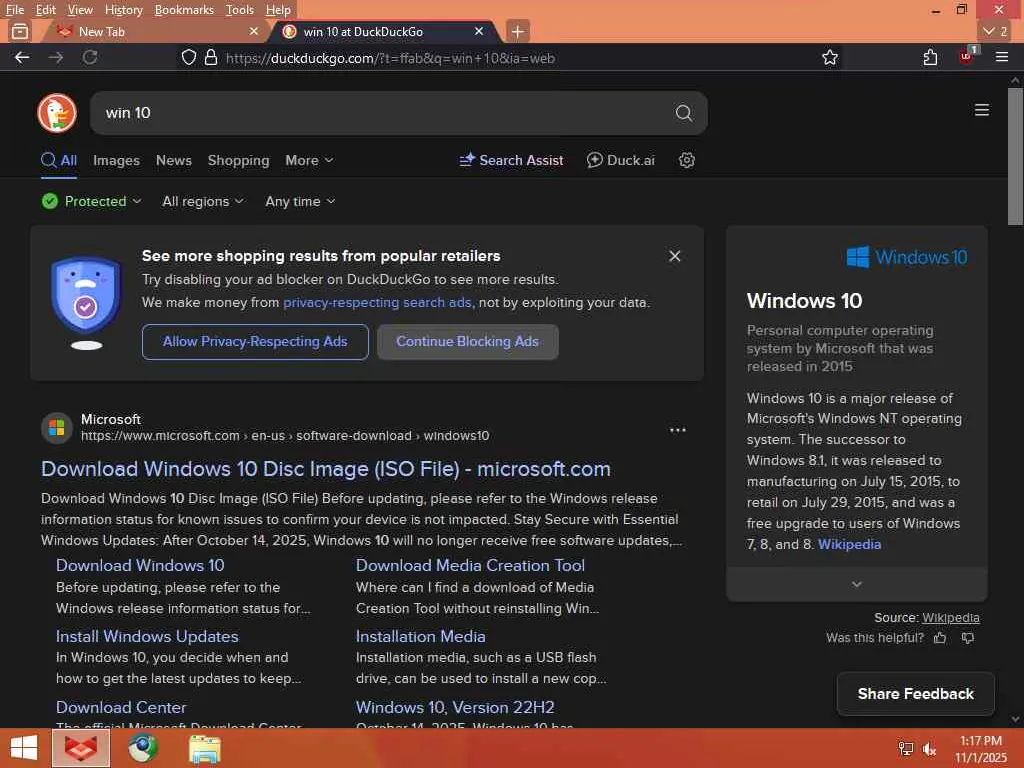The width and height of the screenshot is (1024, 768).
Task: Expand the Windows 10 info panel chevron
Action: point(856,584)
